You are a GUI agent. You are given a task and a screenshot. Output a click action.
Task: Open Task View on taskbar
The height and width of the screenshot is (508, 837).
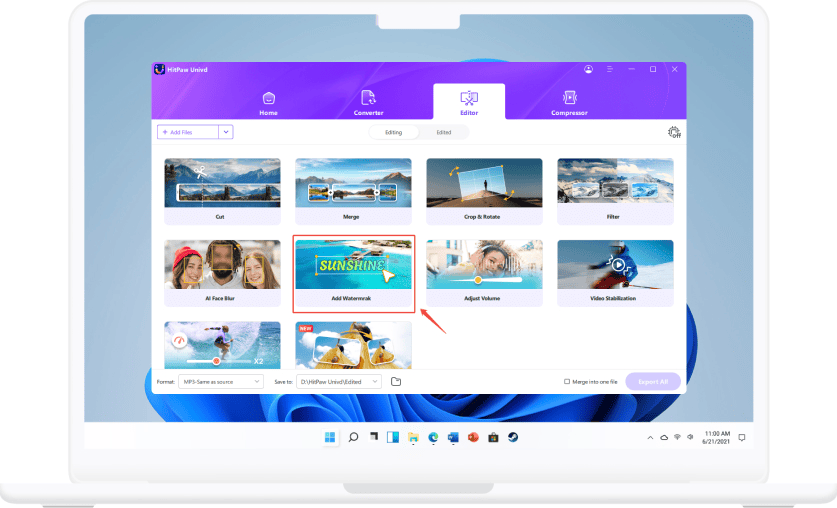374,438
